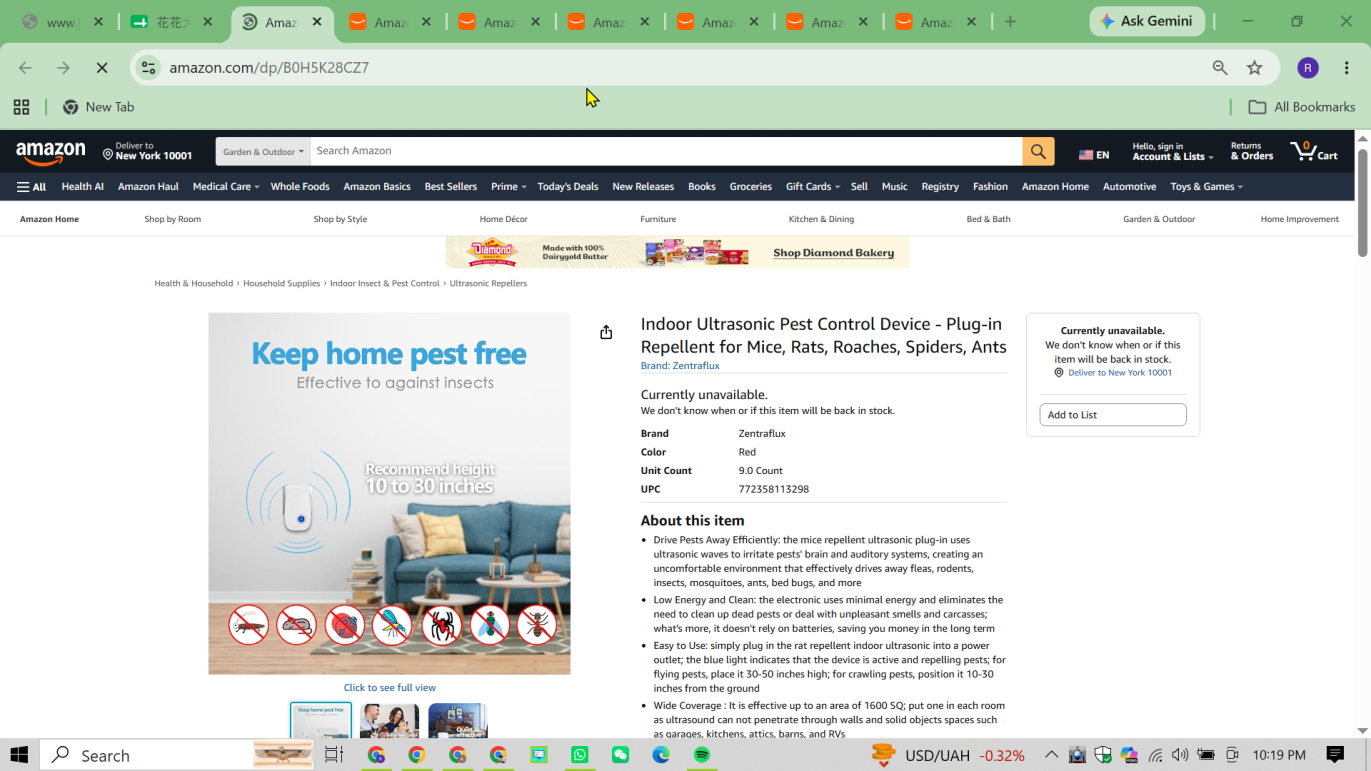Click the share icon beside product image

pos(606,332)
